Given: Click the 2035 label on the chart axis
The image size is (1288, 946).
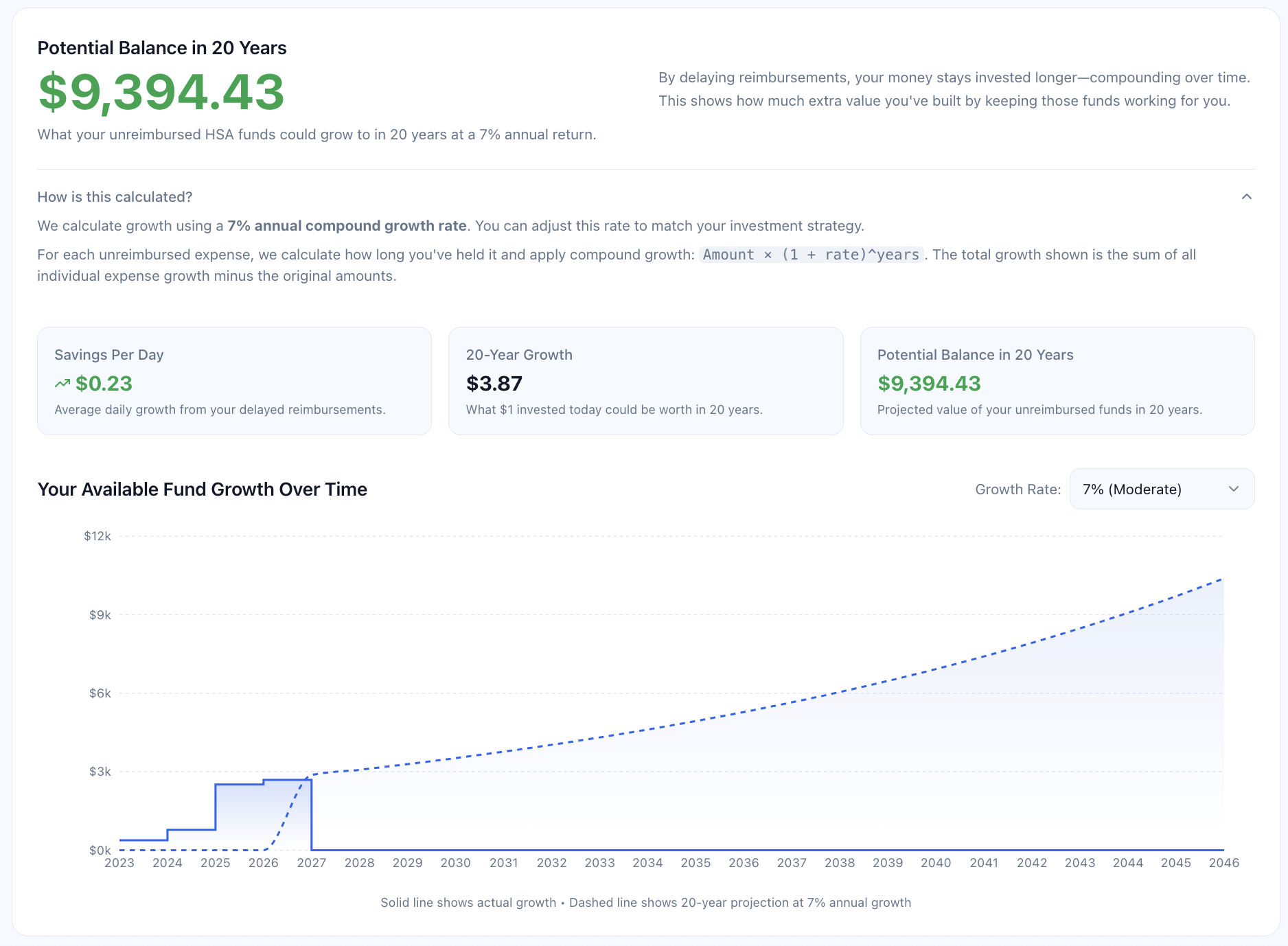Looking at the screenshot, I should coord(695,863).
